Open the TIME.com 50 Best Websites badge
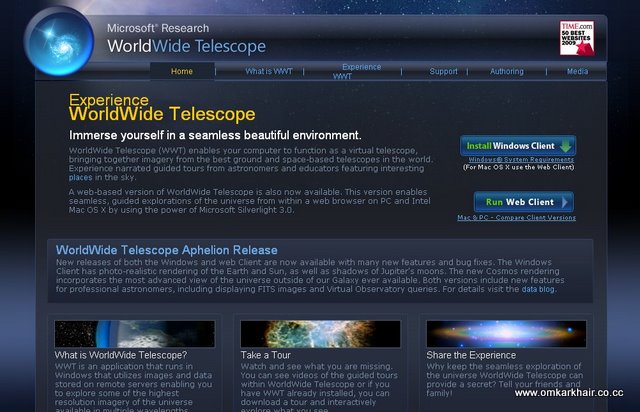 point(577,38)
